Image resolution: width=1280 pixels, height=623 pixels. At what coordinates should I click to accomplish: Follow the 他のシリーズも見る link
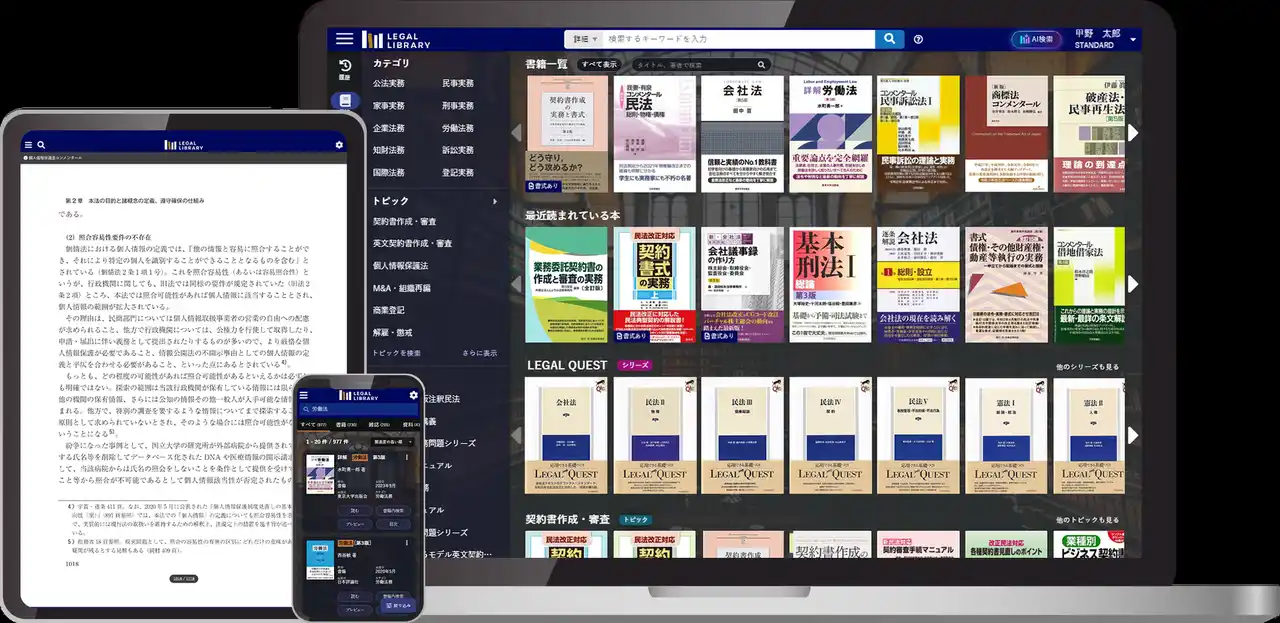pos(1088,367)
